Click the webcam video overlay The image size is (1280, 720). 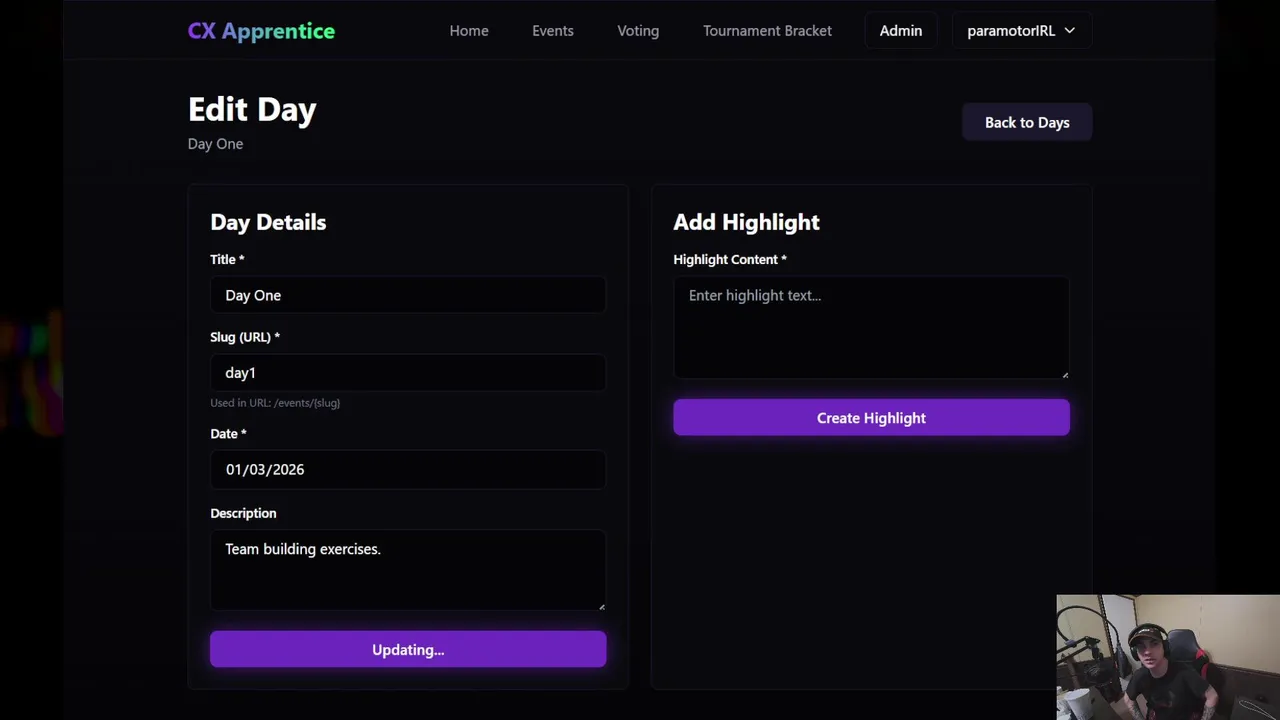click(1167, 657)
